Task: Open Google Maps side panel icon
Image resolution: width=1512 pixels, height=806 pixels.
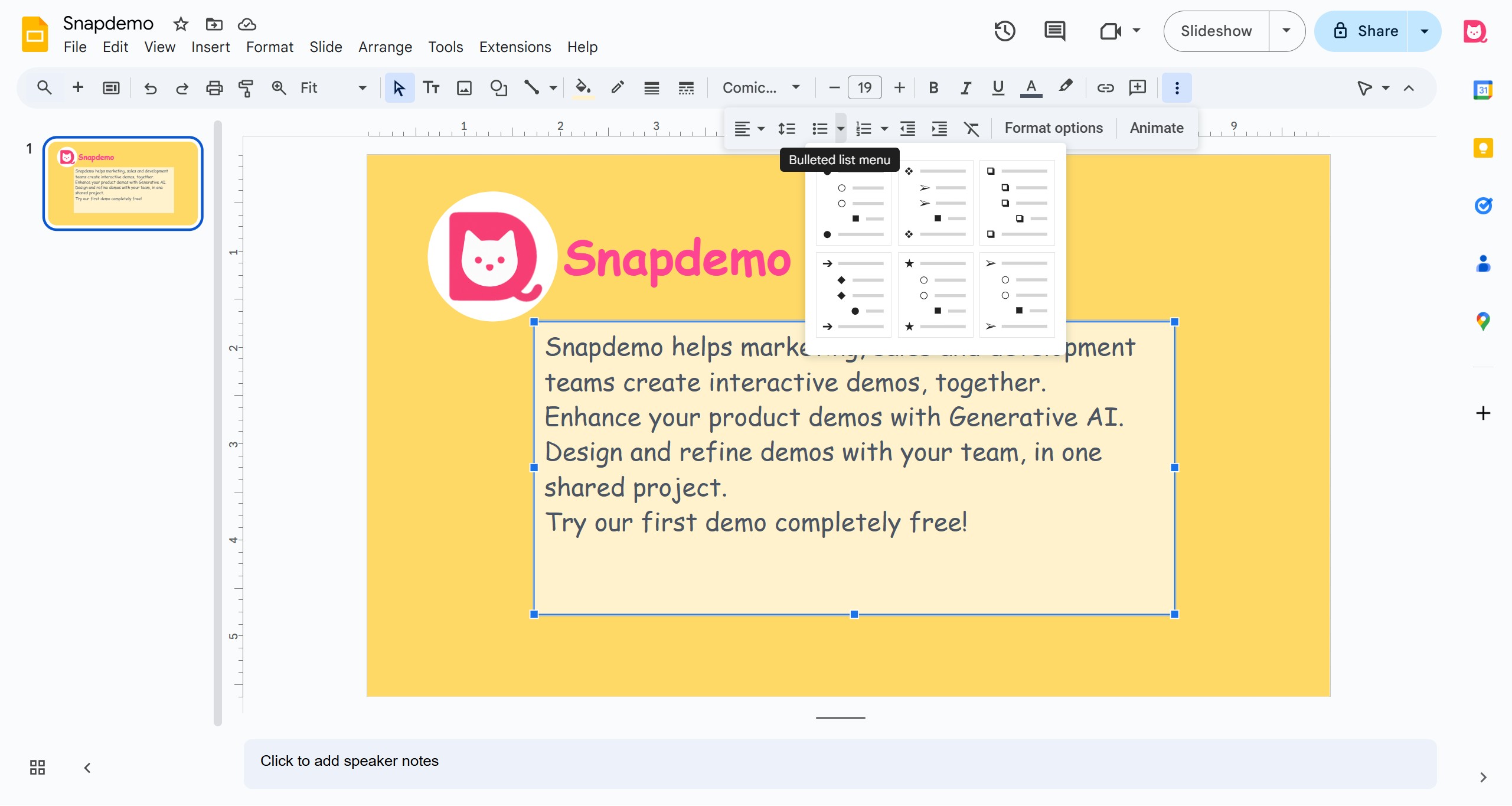Action: point(1483,322)
